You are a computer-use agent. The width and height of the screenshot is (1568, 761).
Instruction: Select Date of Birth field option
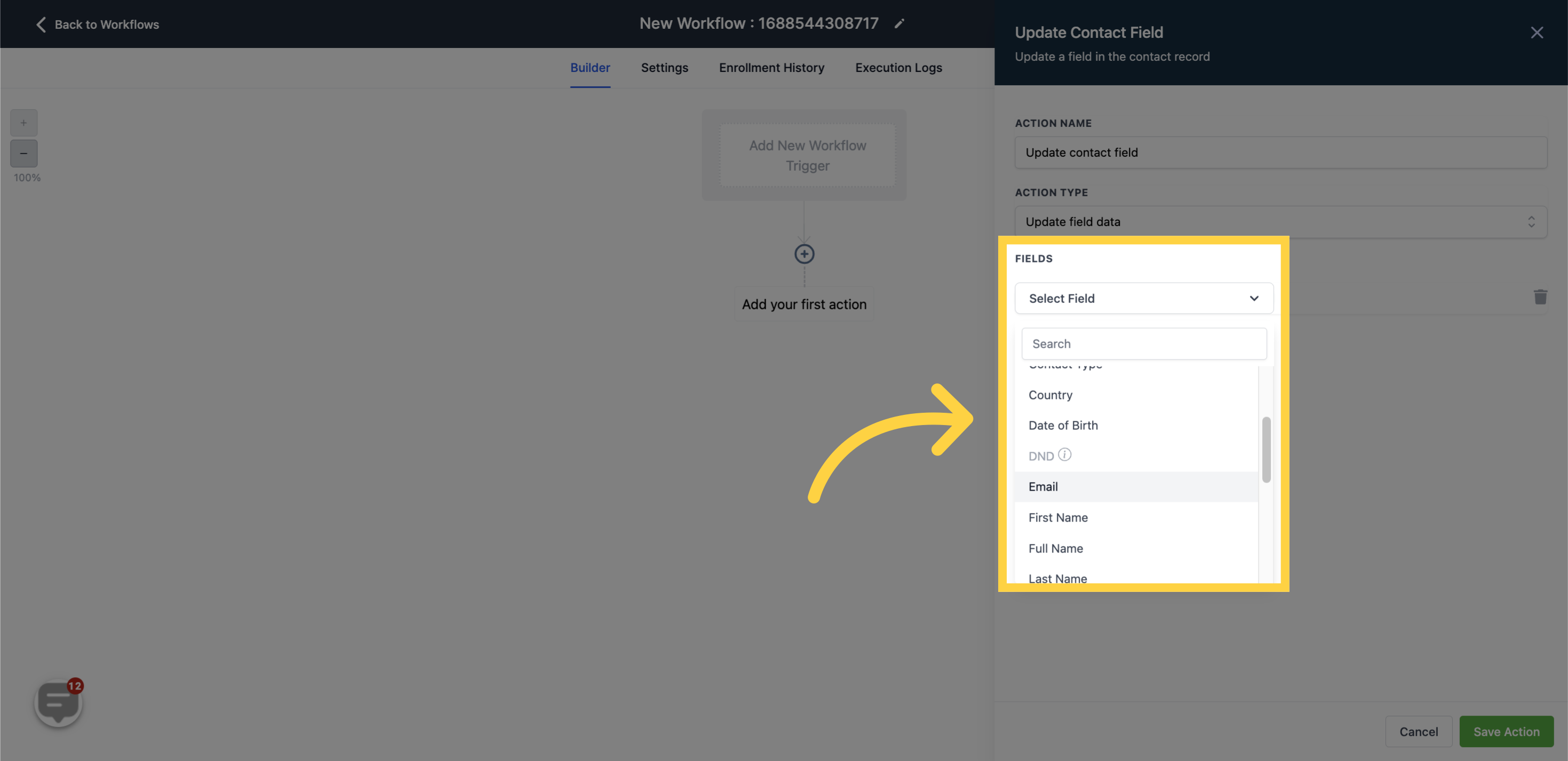[1136, 425]
